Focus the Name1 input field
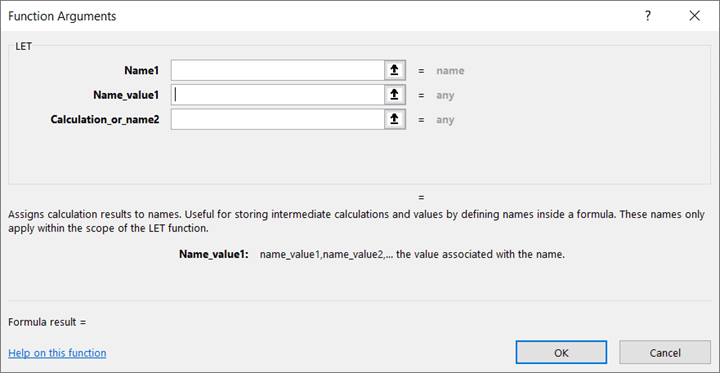720x373 pixels. pyautogui.click(x=278, y=71)
